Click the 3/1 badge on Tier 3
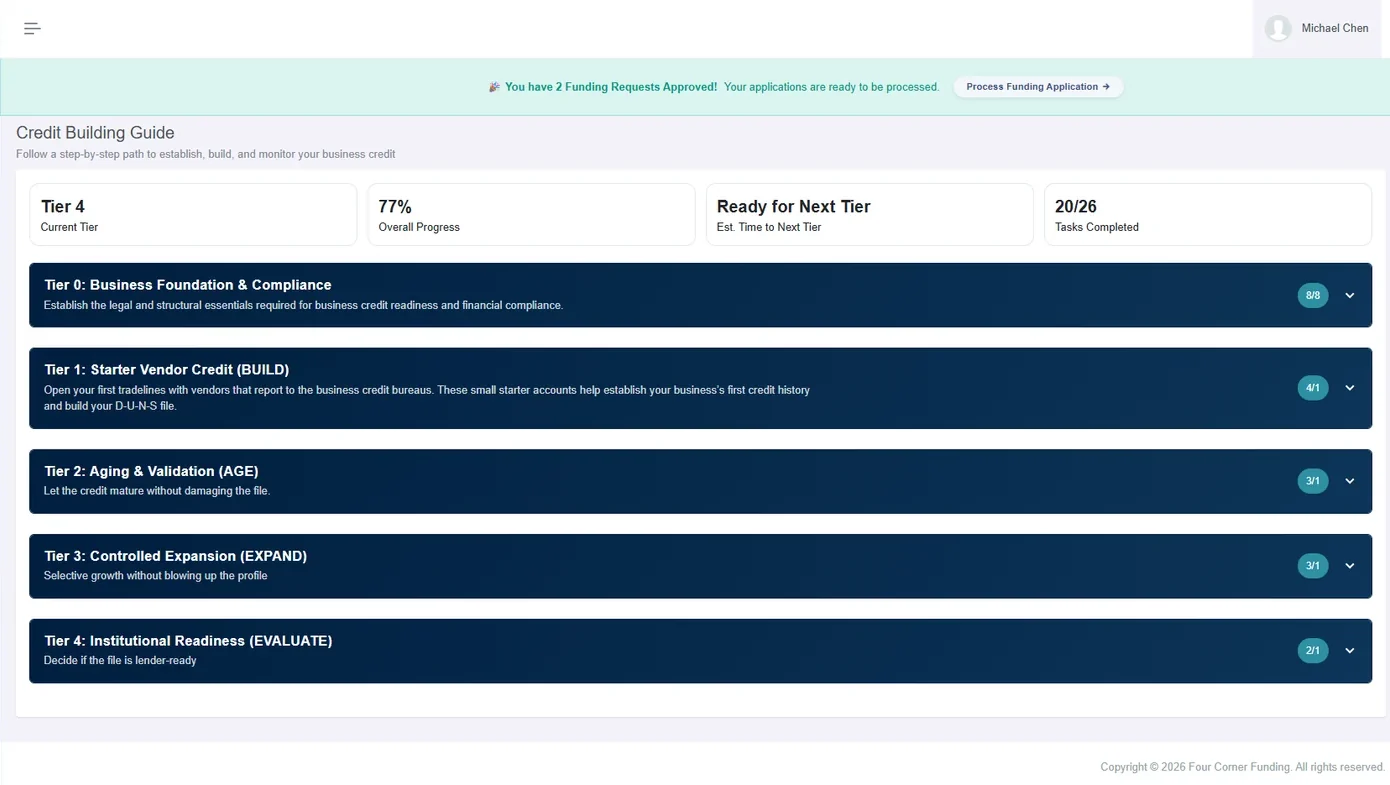 point(1313,566)
